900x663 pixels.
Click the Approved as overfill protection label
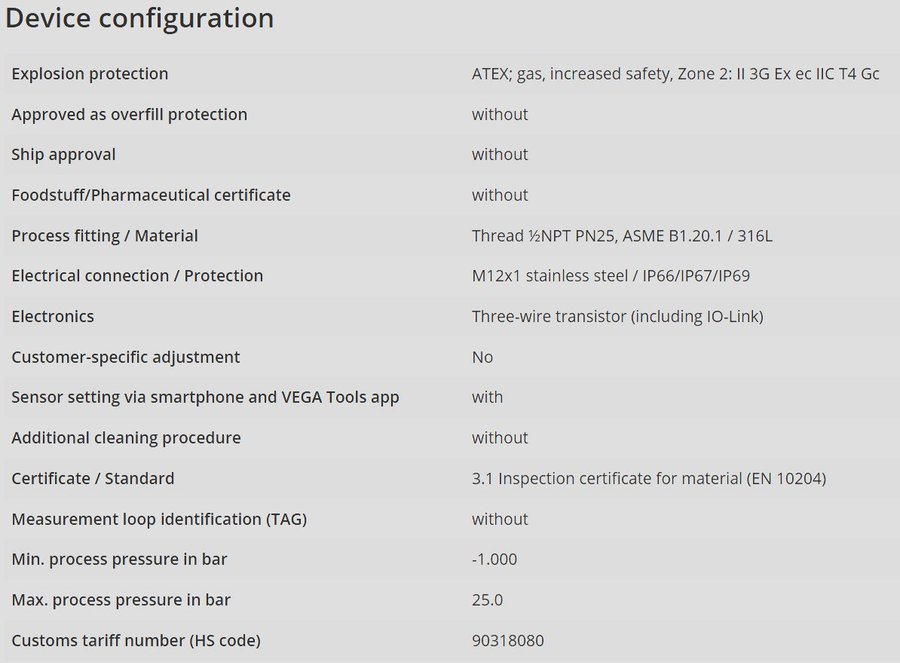[129, 114]
